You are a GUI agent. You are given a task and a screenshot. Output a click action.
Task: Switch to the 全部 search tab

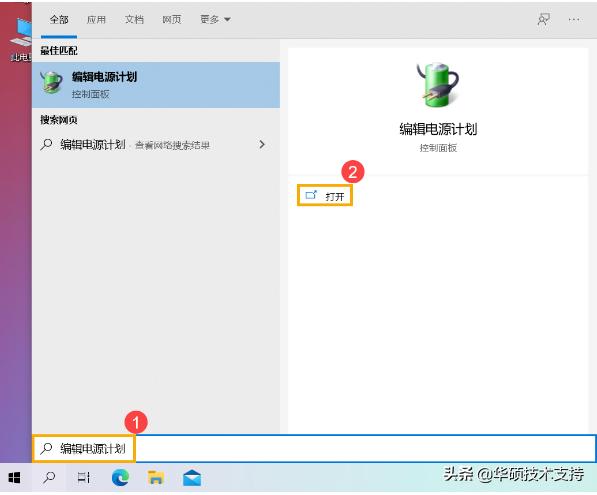tap(59, 19)
